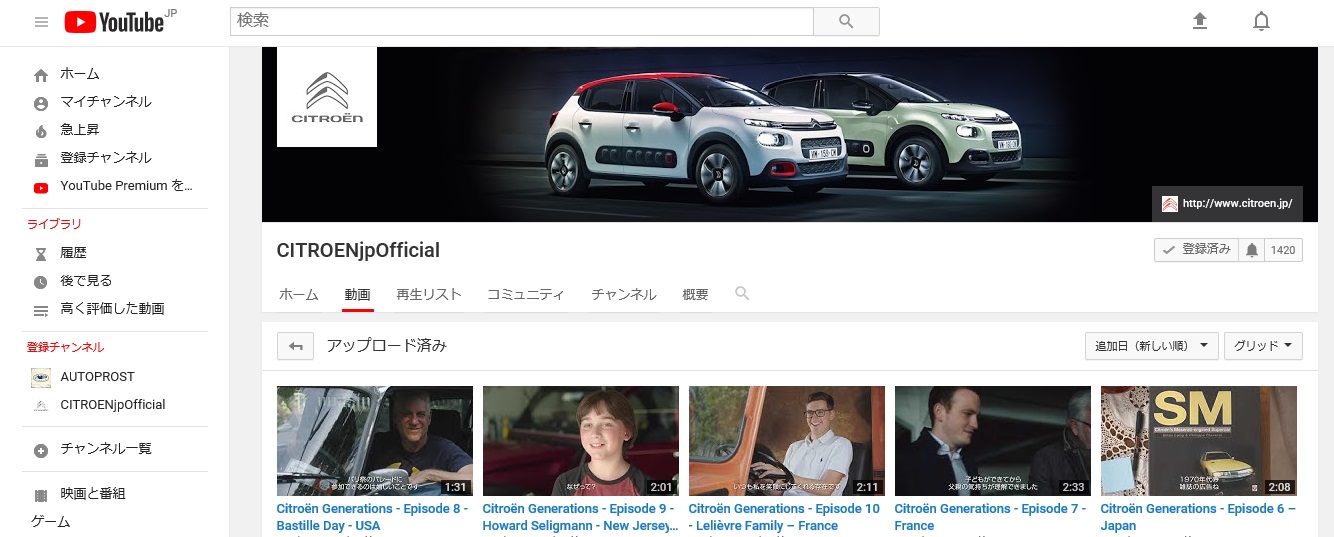
Task: Open the http://www.citroen.jp/ link
Action: [1237, 203]
